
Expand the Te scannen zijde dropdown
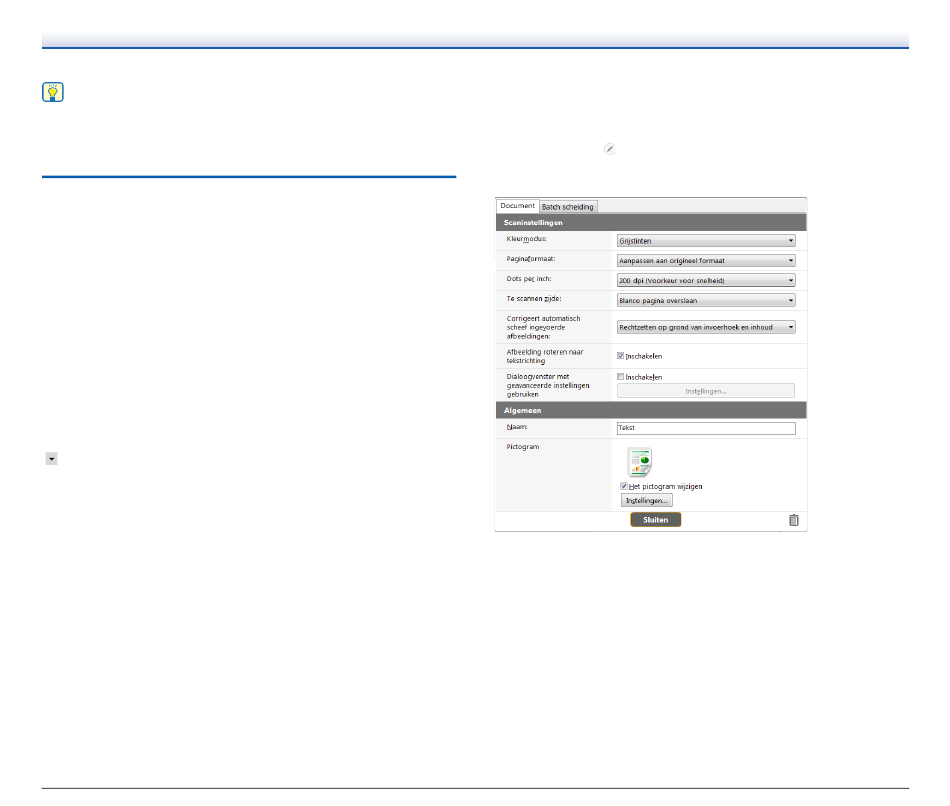click(x=706, y=300)
